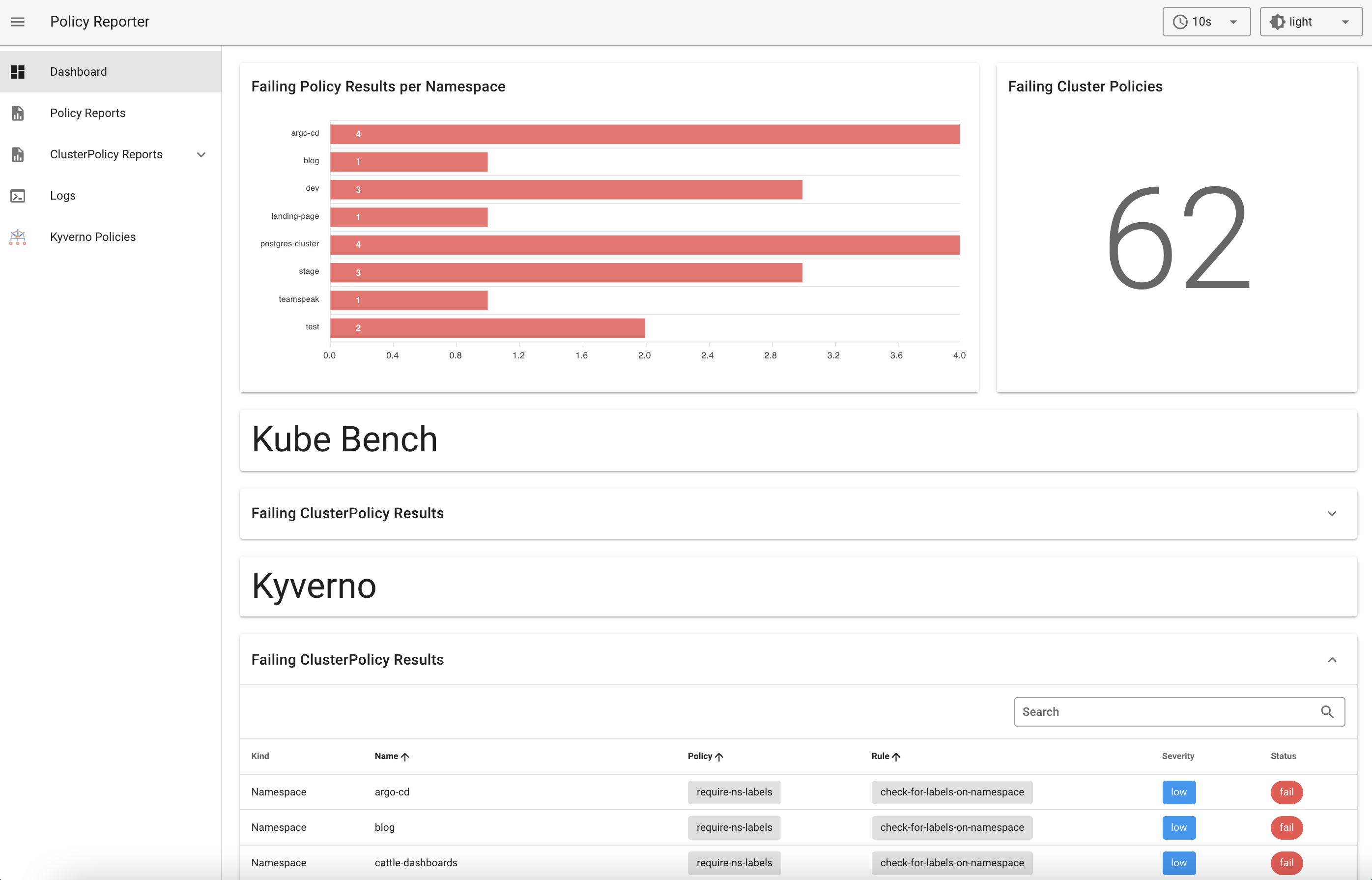Click the light theme settings icon
The image size is (1372, 880).
pyautogui.click(x=1277, y=20)
